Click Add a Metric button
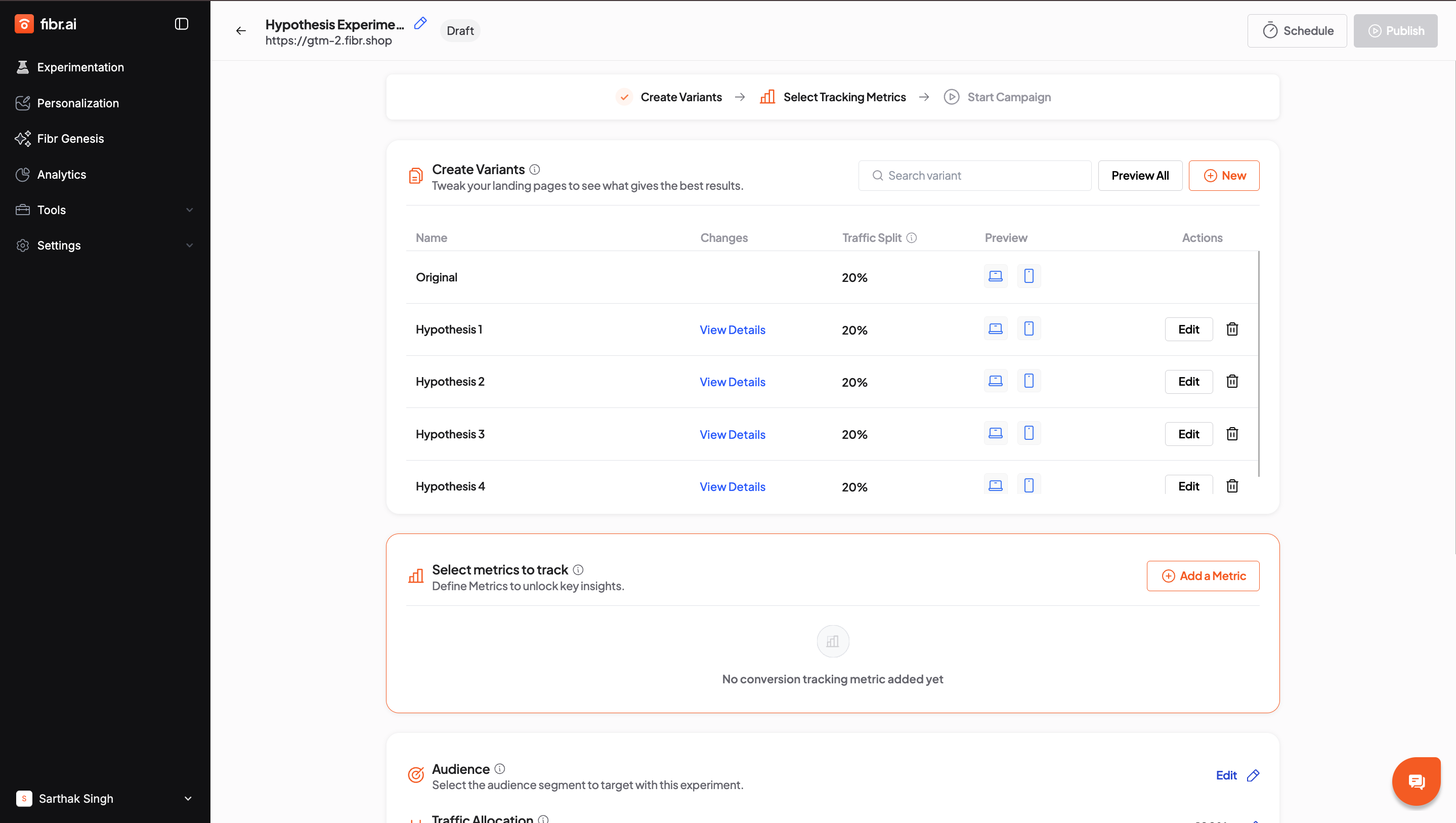Viewport: 1456px width, 823px height. tap(1203, 576)
